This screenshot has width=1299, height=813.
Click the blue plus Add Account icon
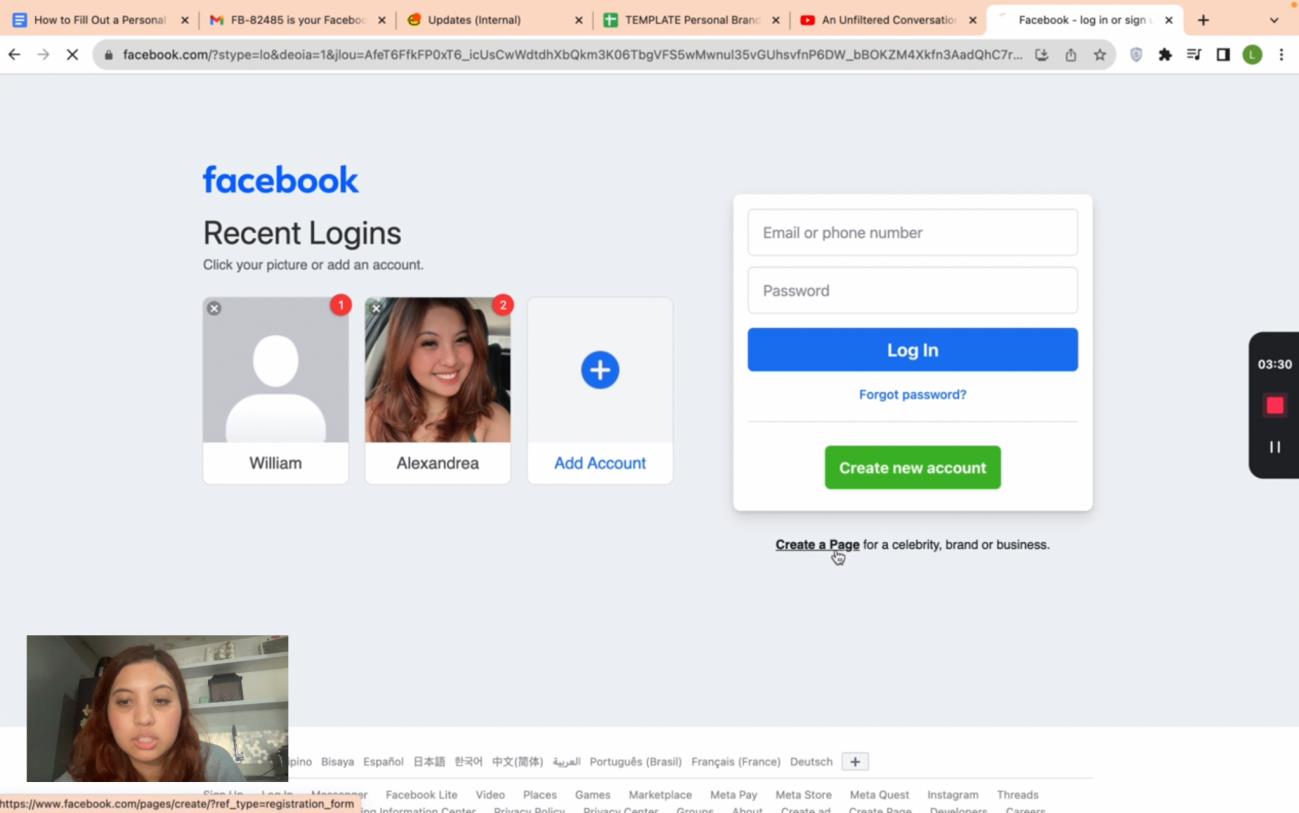click(600, 370)
